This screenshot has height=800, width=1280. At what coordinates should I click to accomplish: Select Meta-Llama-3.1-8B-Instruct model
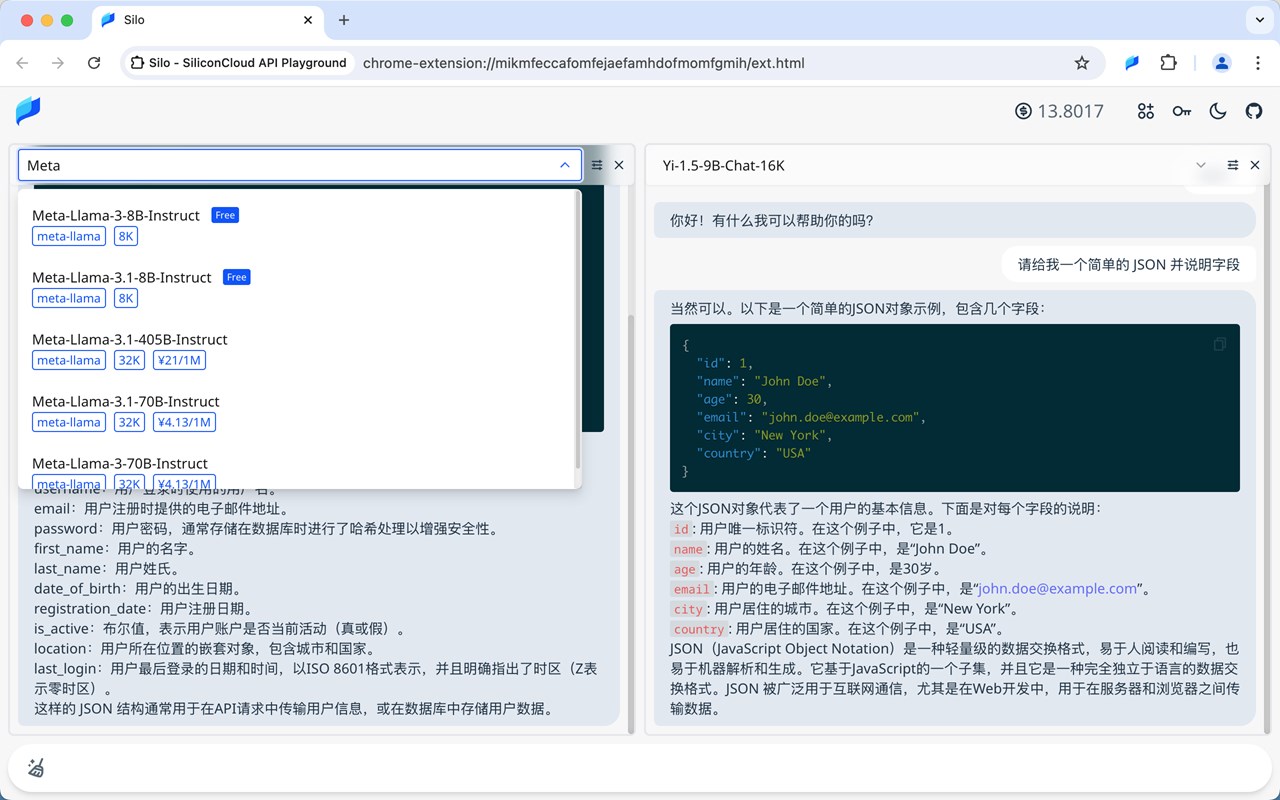(297, 287)
